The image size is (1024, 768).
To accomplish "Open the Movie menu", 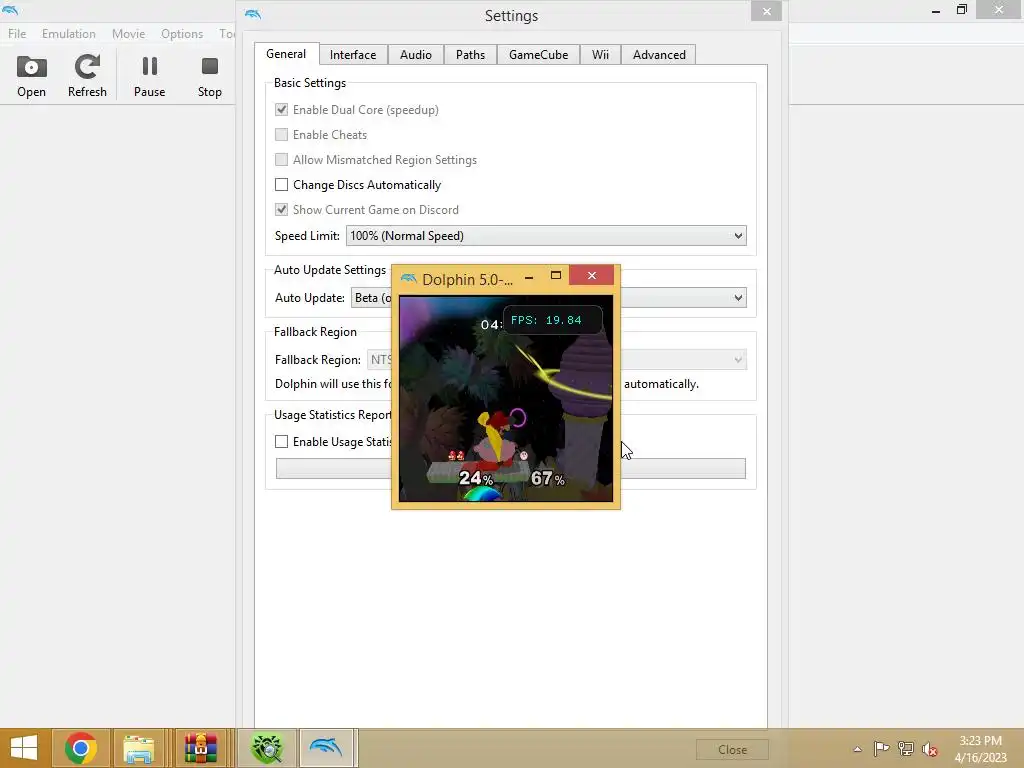I will tap(128, 33).
